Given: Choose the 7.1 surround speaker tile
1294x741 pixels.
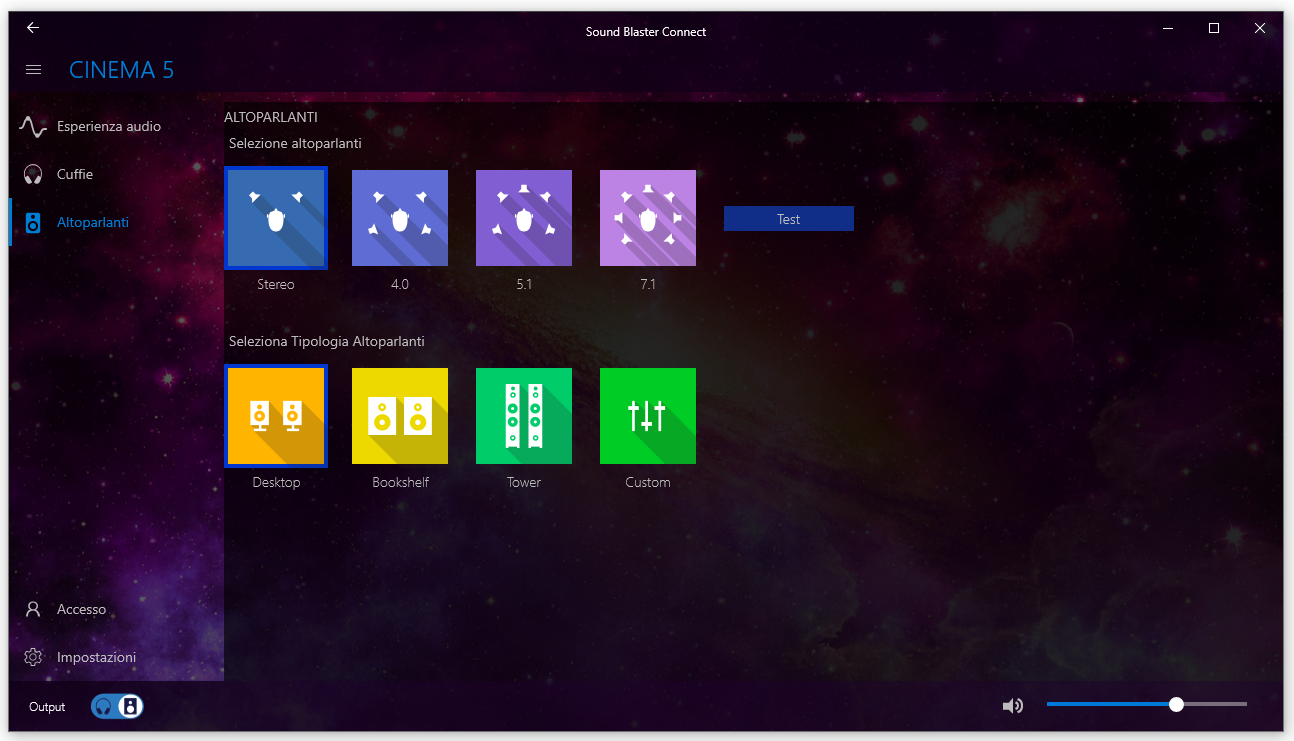Looking at the screenshot, I should [648, 218].
